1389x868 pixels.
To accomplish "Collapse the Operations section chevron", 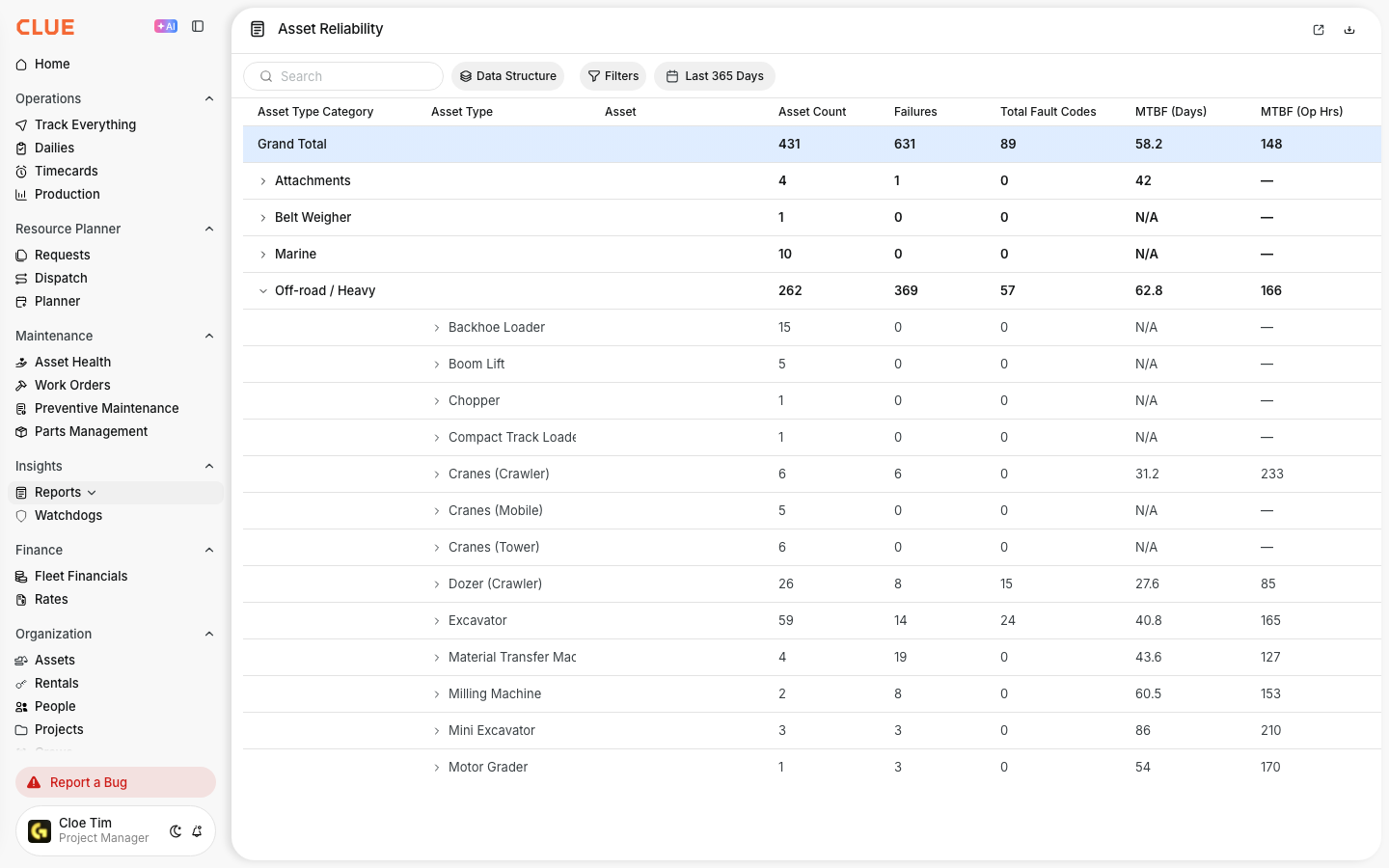I will (x=209, y=98).
